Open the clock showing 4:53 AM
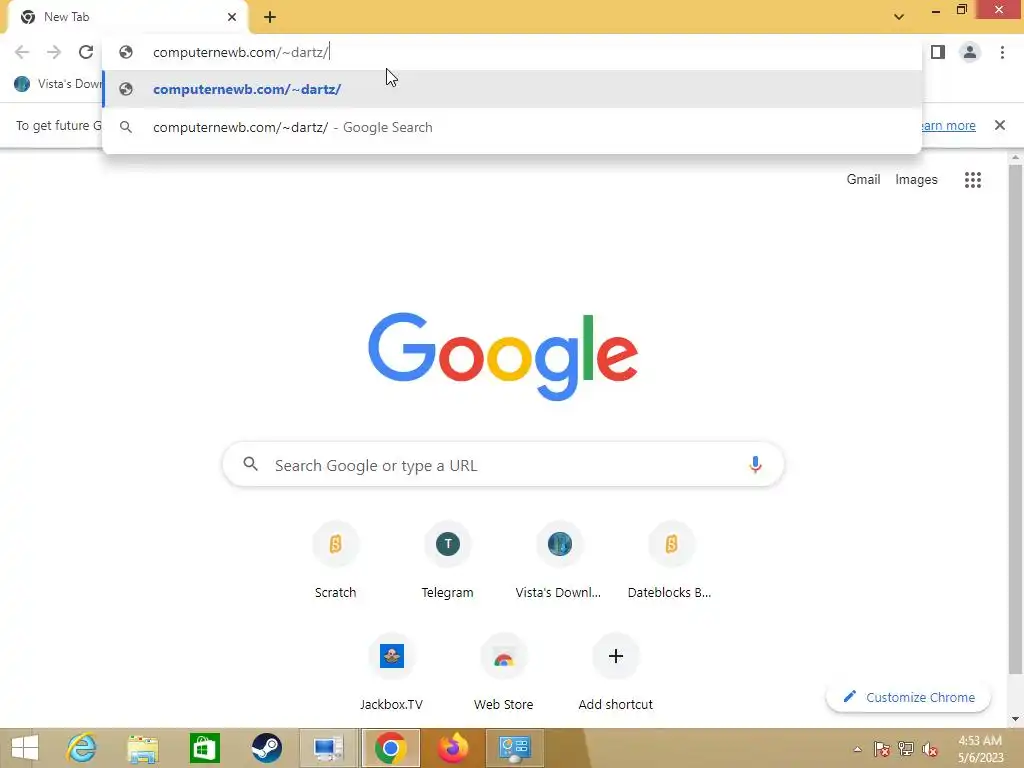The width and height of the screenshot is (1024, 768). click(980, 749)
